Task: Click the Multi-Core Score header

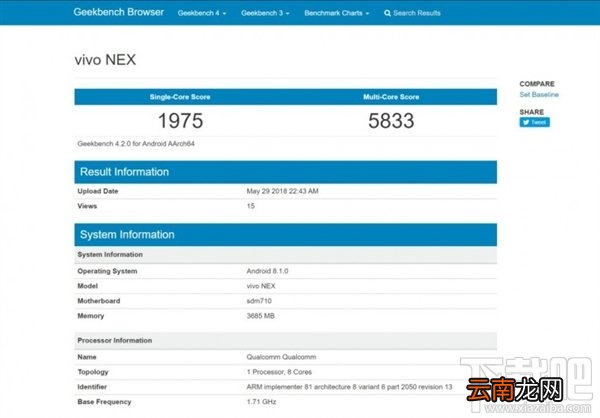Action: 391,97
